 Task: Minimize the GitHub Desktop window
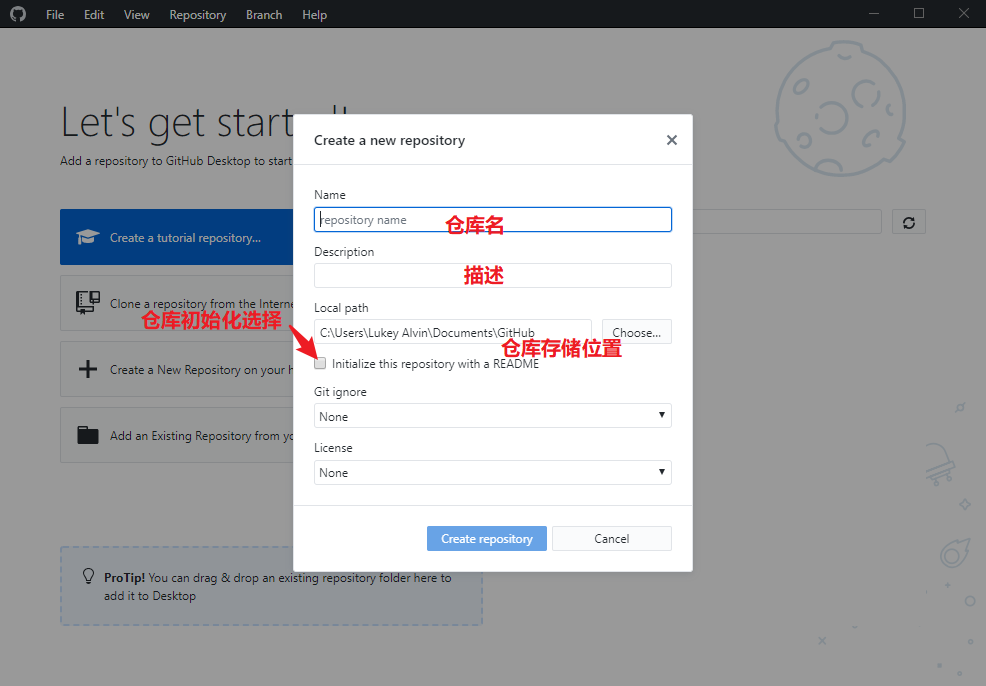coord(873,14)
